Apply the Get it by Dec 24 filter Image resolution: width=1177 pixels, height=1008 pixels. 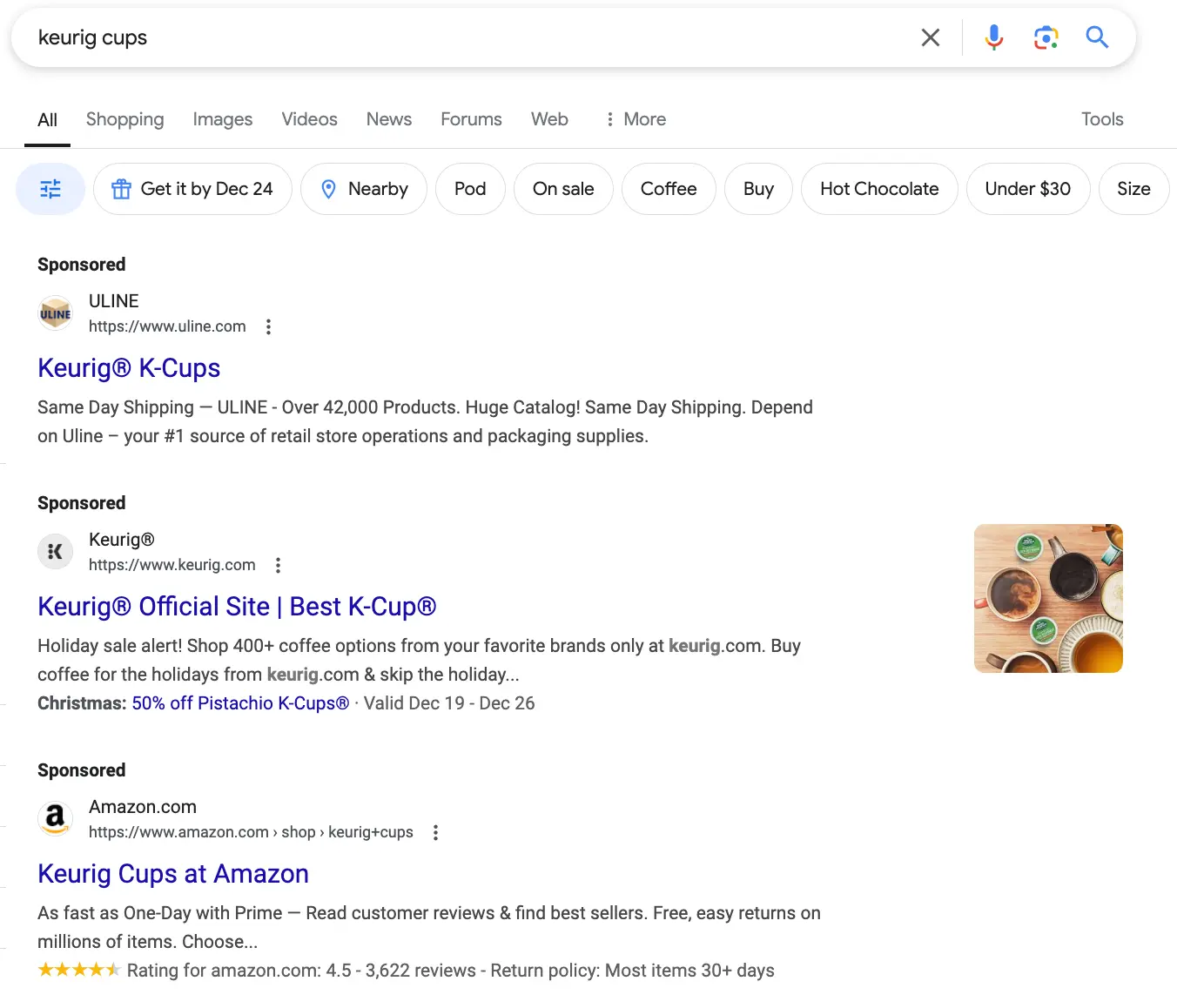coord(192,189)
